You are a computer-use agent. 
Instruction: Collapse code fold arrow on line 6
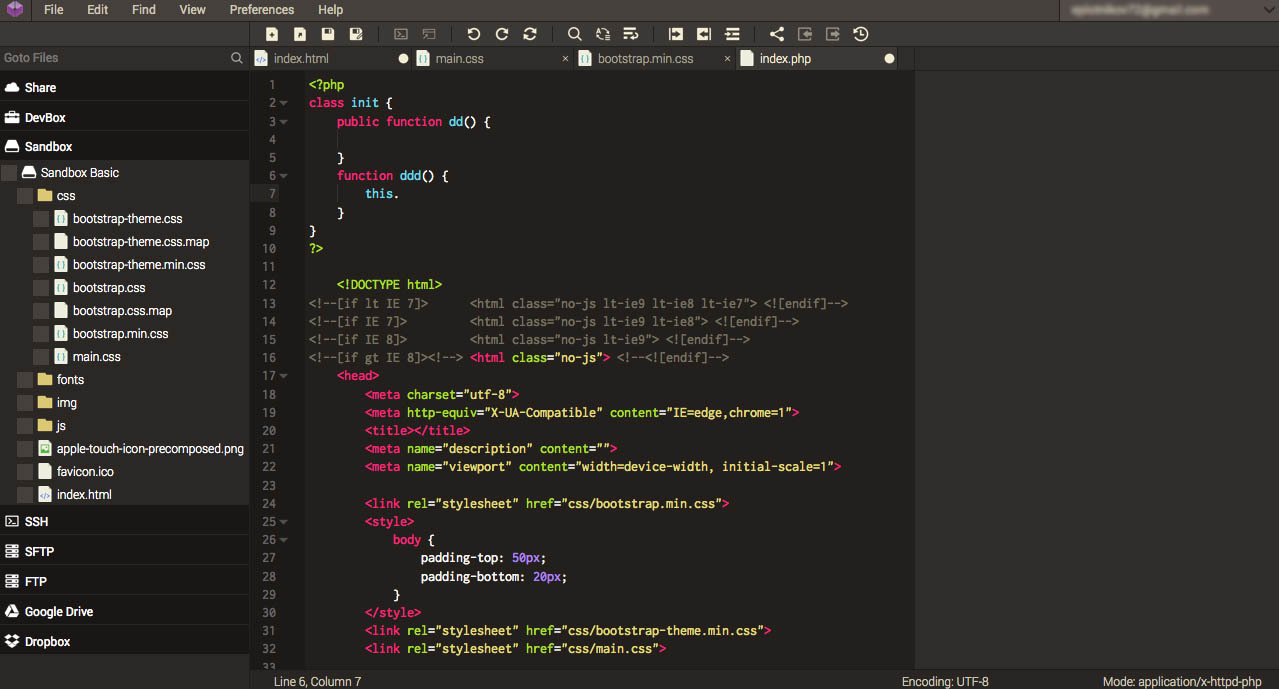pos(284,176)
